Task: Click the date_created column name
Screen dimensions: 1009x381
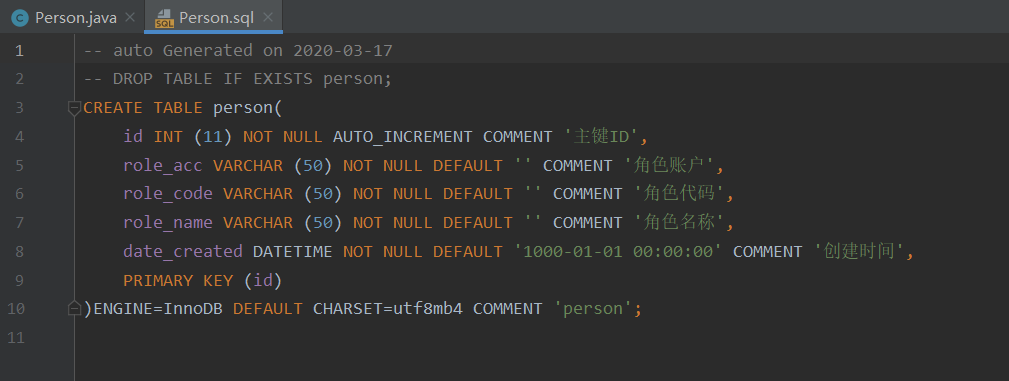Action: pos(183,251)
